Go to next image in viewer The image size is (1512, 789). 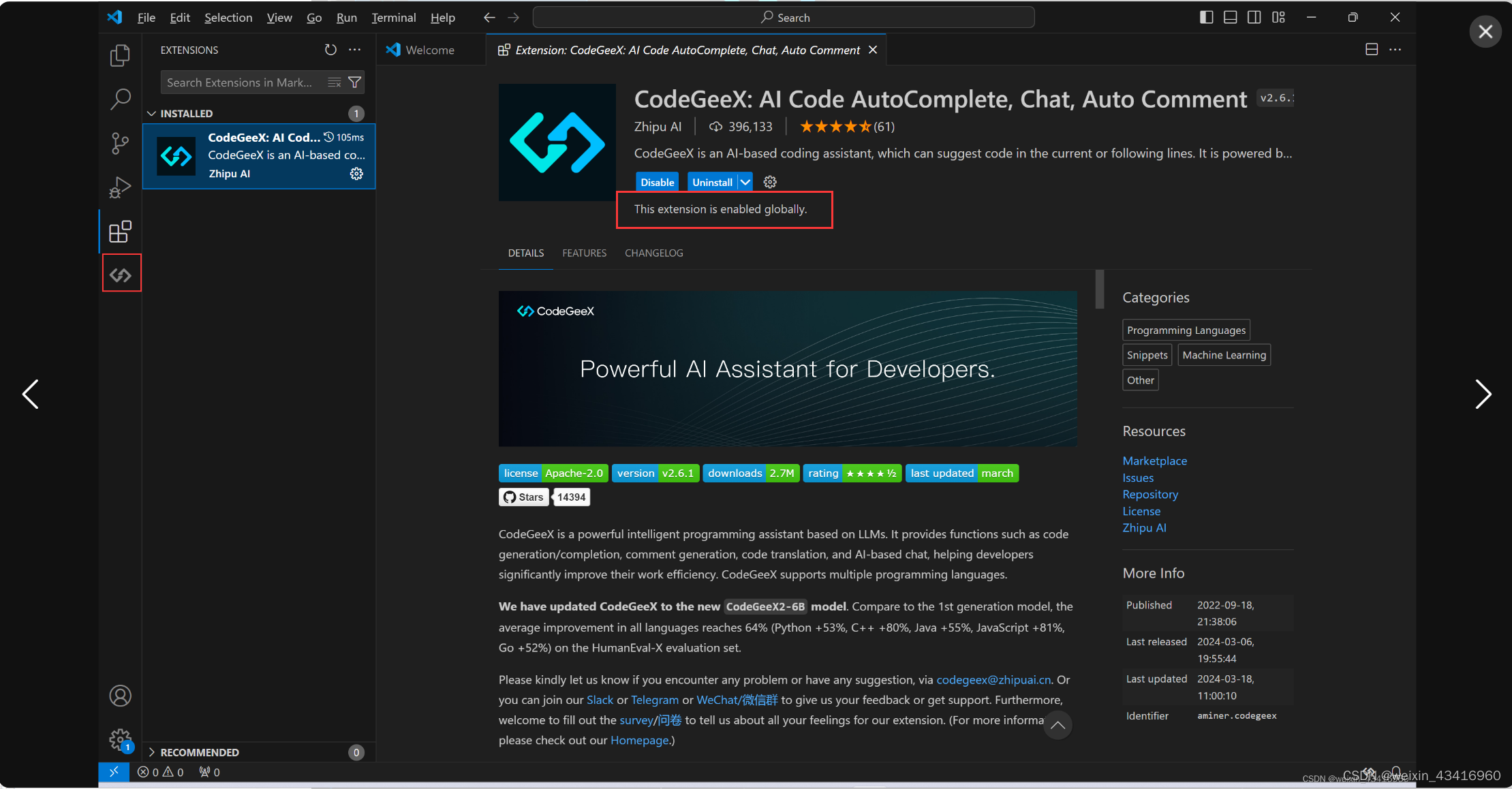(x=1483, y=394)
